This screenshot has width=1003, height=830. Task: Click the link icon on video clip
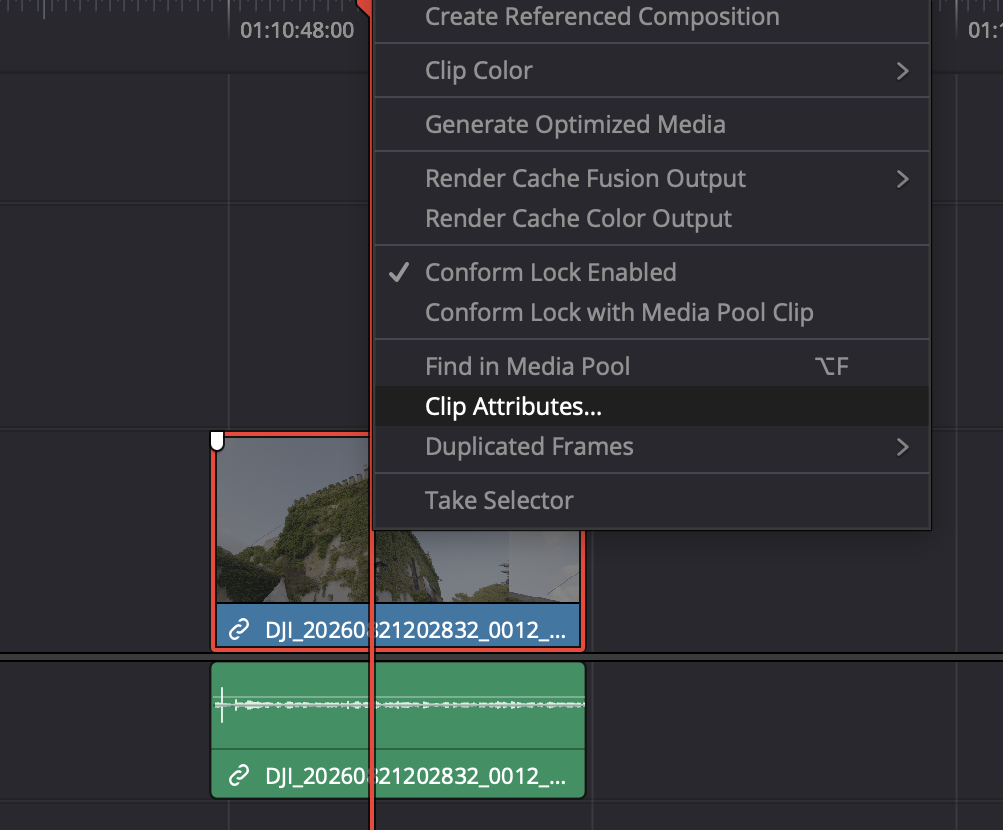point(239,629)
